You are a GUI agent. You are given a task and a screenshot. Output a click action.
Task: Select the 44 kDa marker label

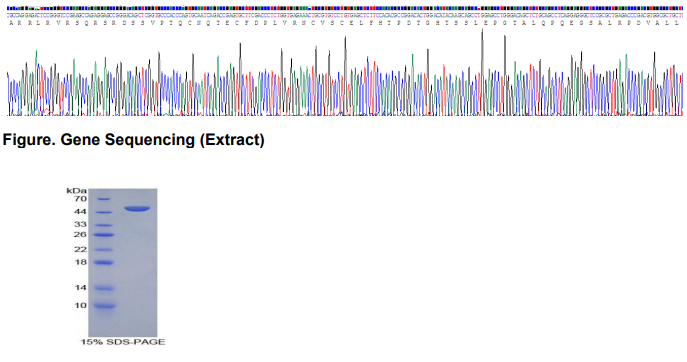click(80, 212)
